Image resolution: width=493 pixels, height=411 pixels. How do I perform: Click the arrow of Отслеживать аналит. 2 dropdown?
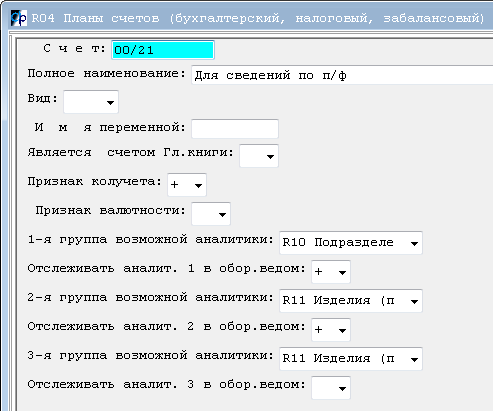tap(342, 331)
